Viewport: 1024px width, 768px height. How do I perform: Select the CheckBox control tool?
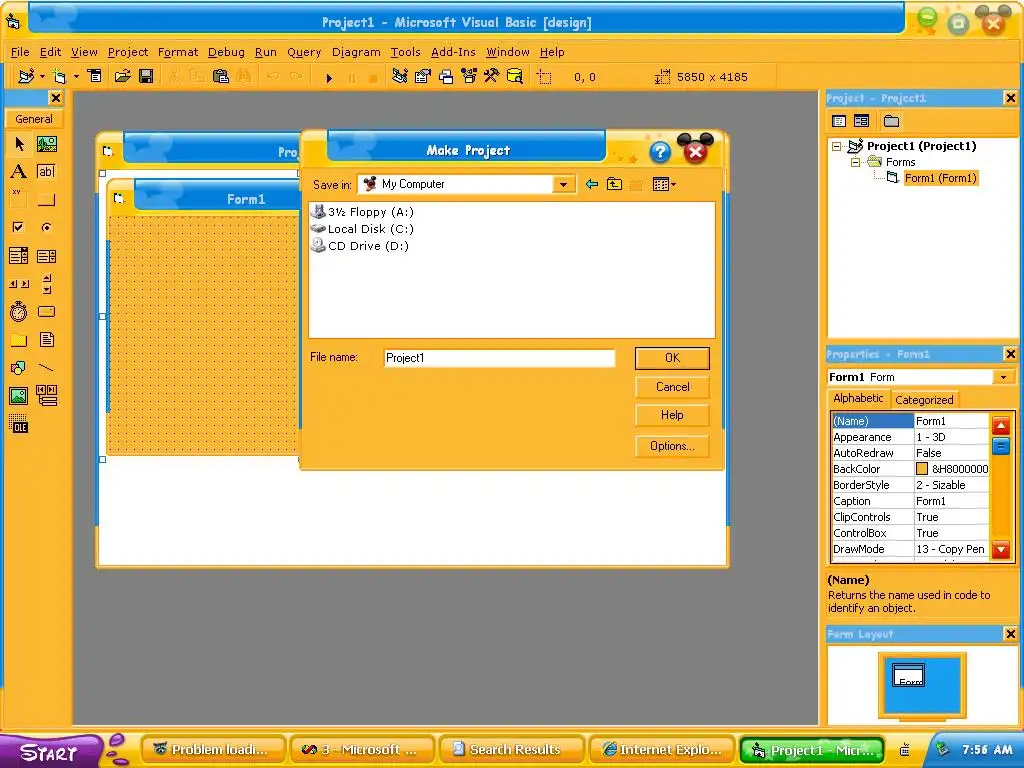pos(19,227)
